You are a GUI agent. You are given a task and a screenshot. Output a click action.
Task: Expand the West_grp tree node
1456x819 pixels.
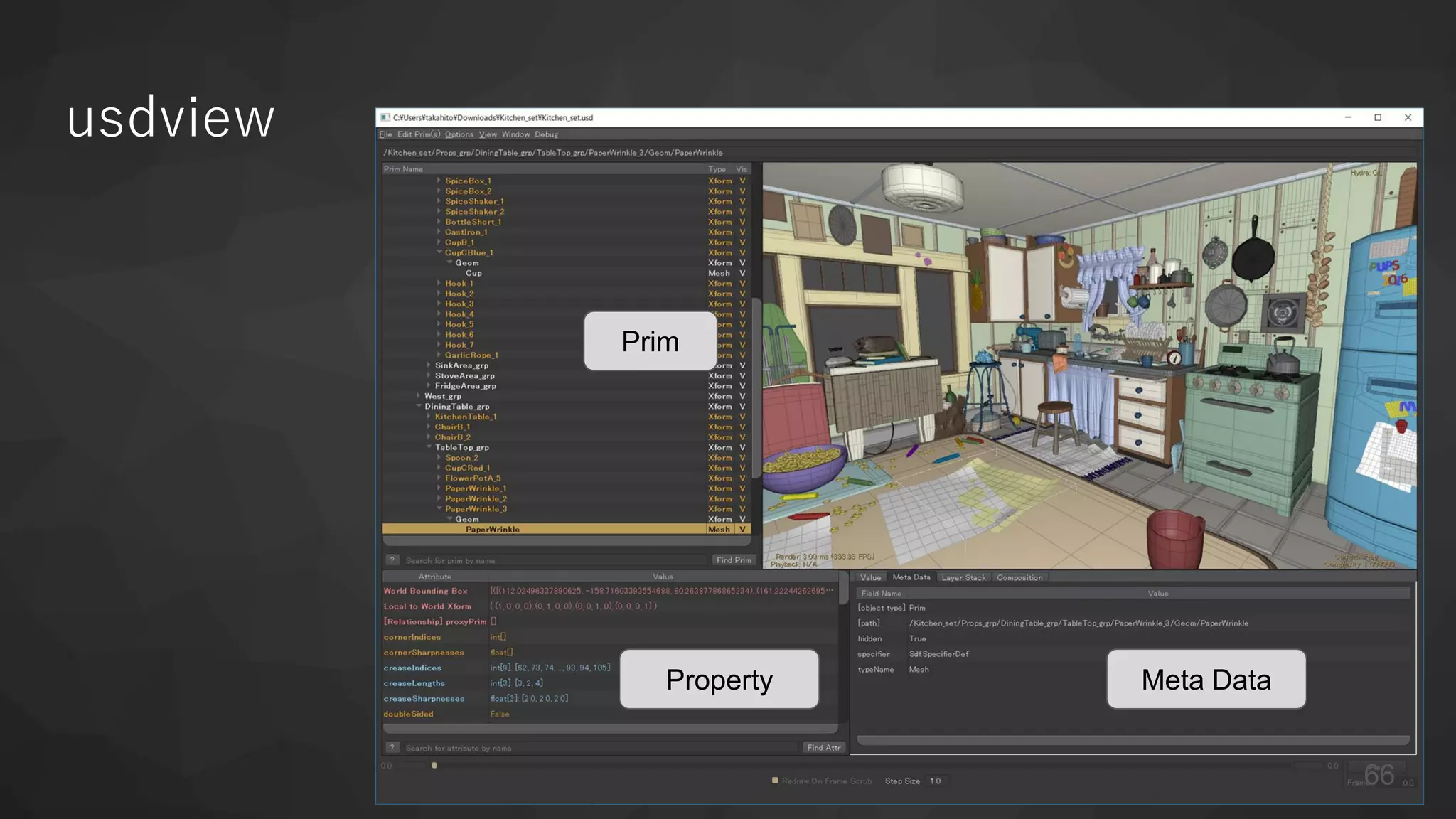[x=419, y=396]
